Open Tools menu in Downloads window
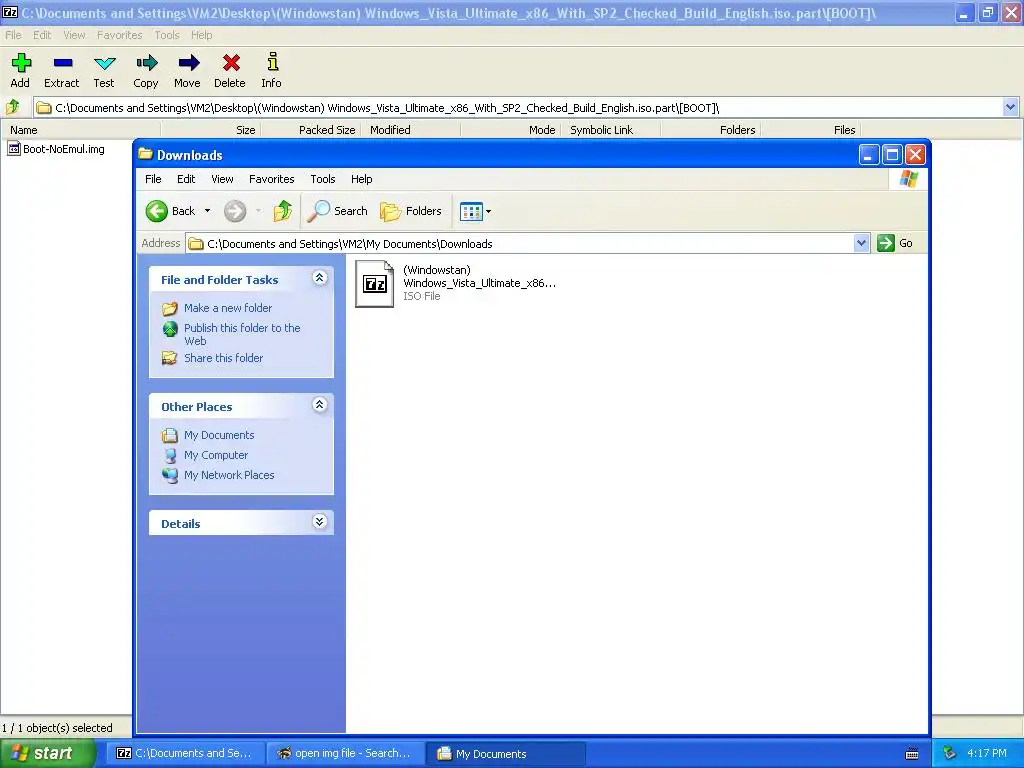The width and height of the screenshot is (1024, 768). pyautogui.click(x=323, y=179)
